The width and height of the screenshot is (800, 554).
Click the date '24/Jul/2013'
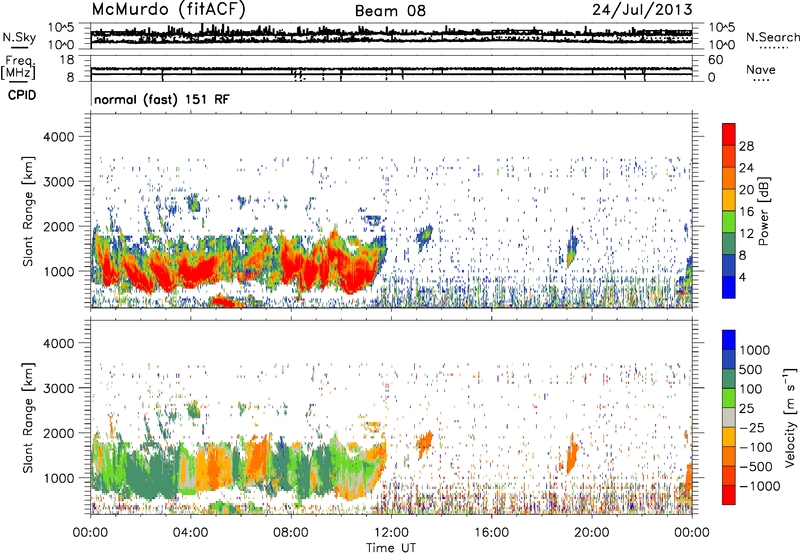[x=642, y=10]
